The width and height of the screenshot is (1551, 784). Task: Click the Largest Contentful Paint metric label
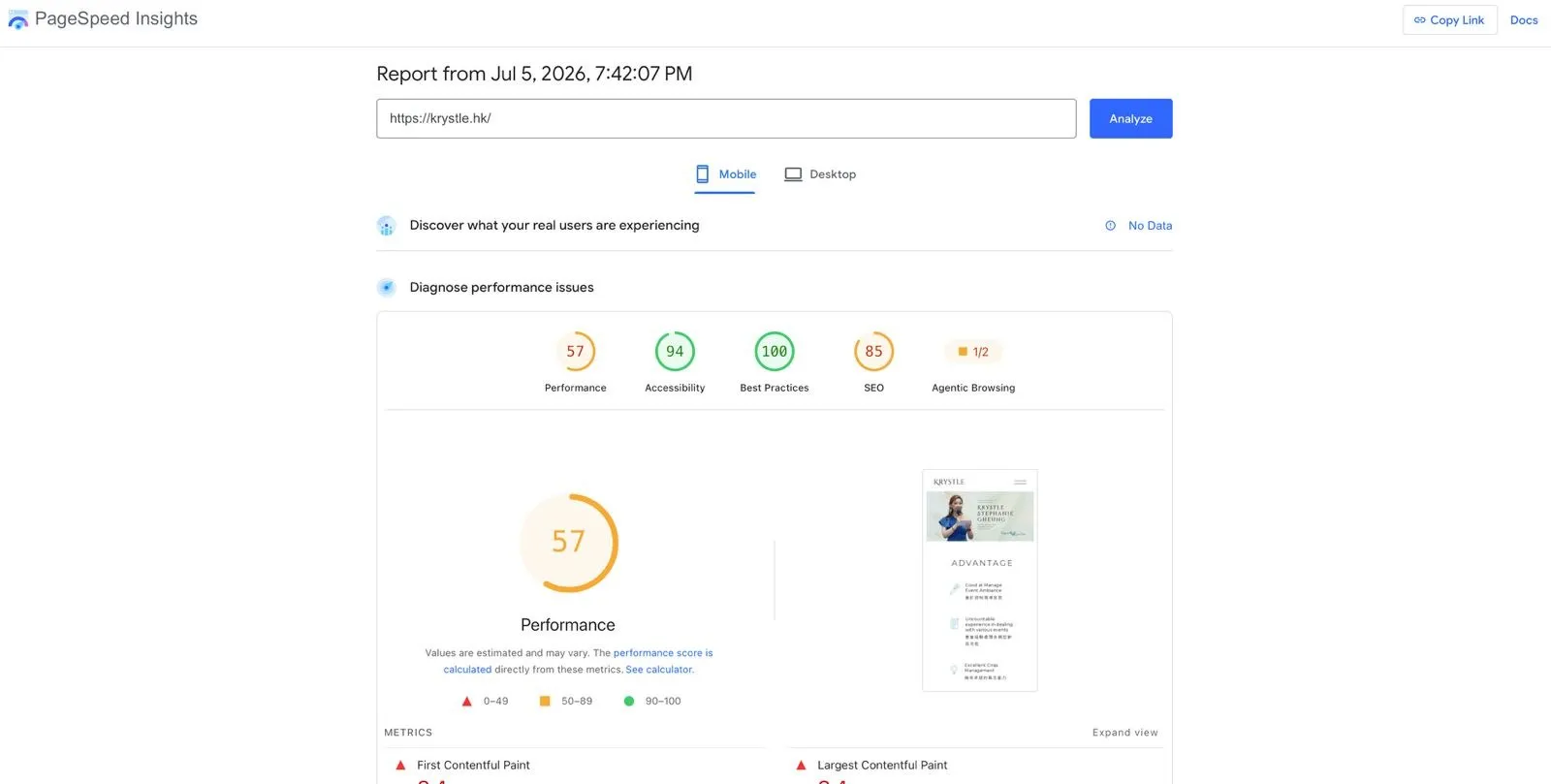pyautogui.click(x=882, y=766)
